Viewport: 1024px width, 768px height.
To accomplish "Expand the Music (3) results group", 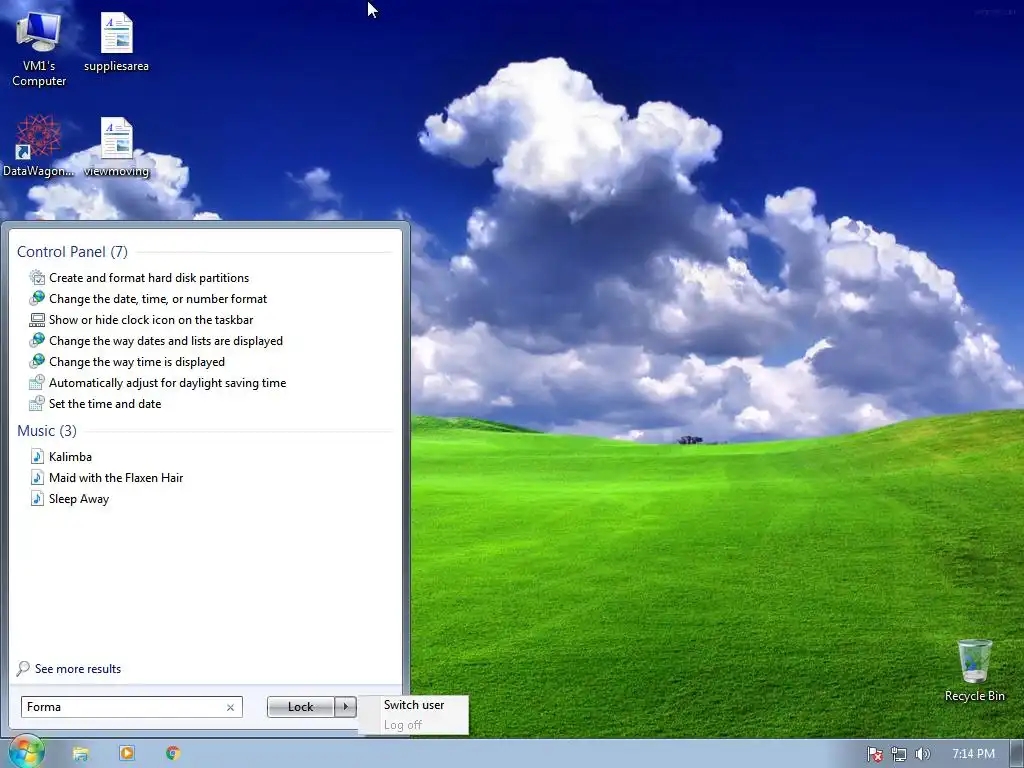I will click(x=47, y=430).
